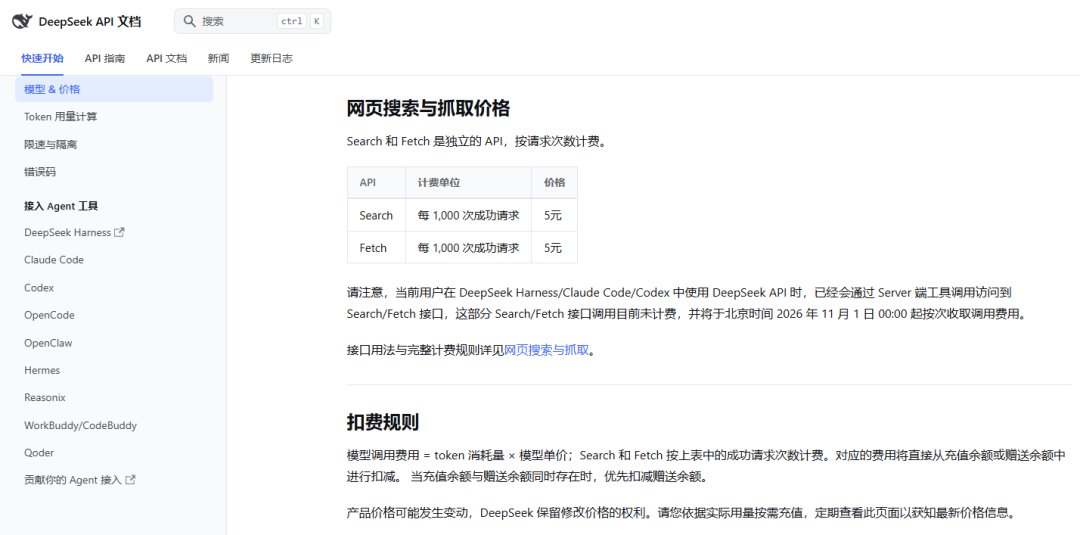Viewport: 1080px width, 535px height.
Task: Click the DeepSeek whale logo icon
Action: (22, 21)
